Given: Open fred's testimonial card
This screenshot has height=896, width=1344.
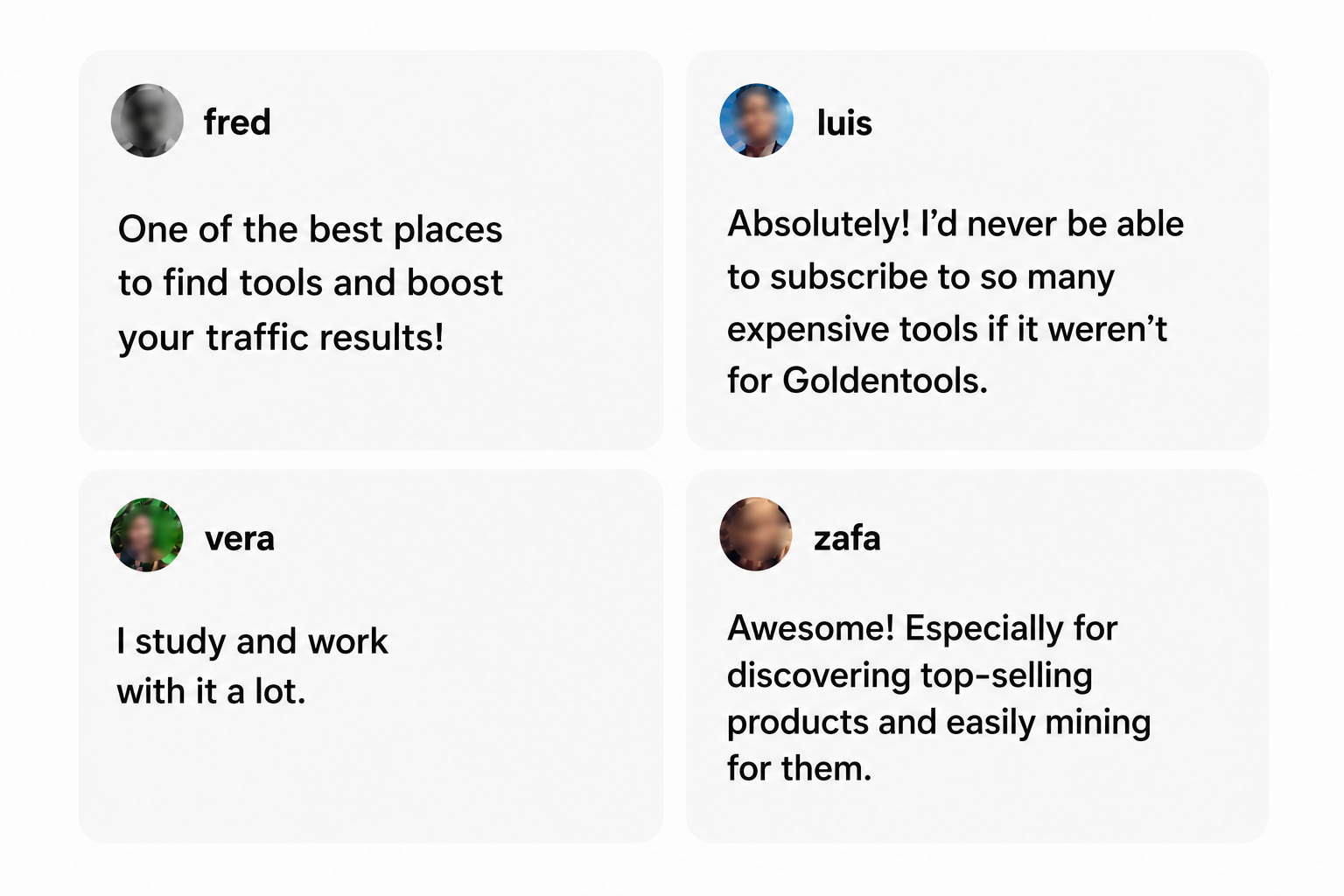Looking at the screenshot, I should [371, 250].
